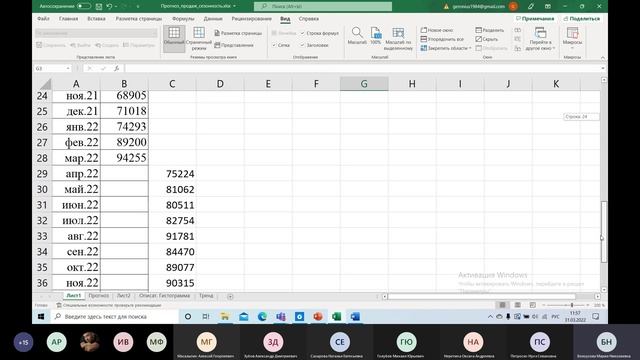640x360 pixels.
Task: Switch to the Тренд sheet tab
Action: [x=206, y=296]
